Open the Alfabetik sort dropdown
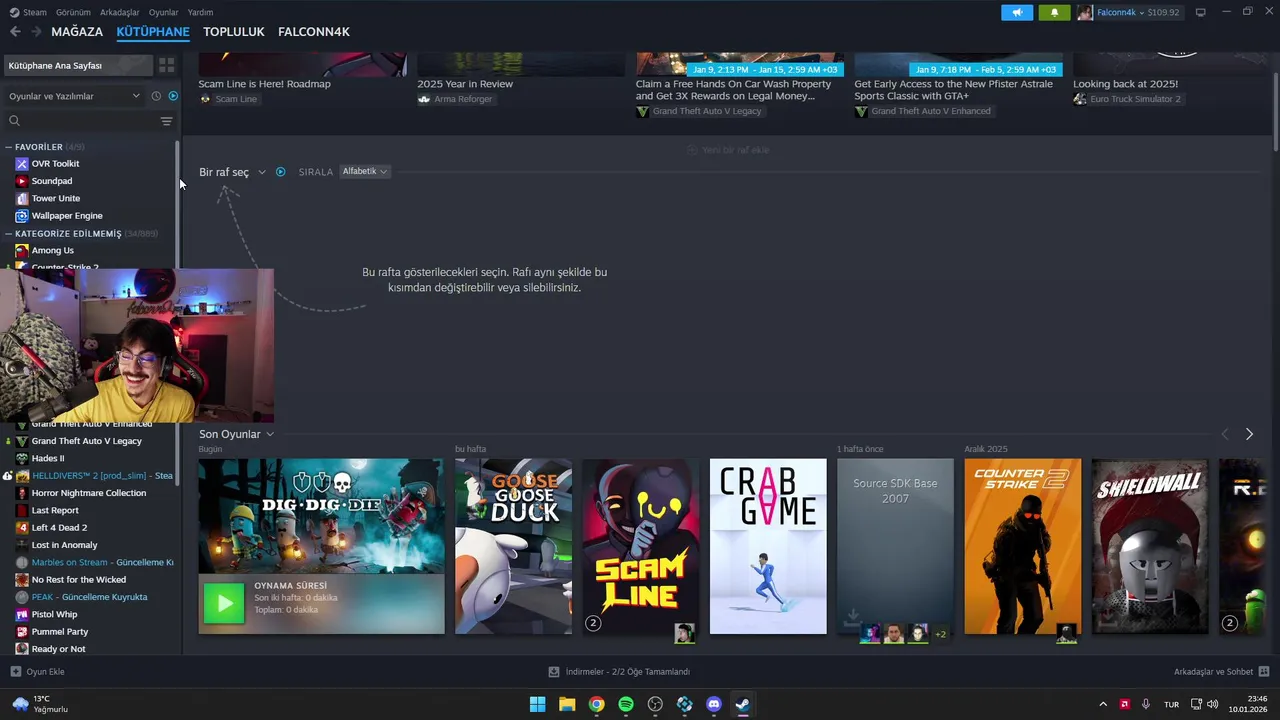 coord(364,172)
